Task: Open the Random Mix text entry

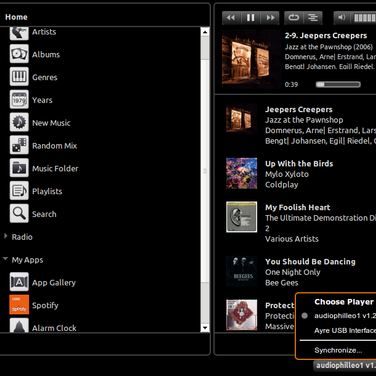Action: [x=55, y=146]
